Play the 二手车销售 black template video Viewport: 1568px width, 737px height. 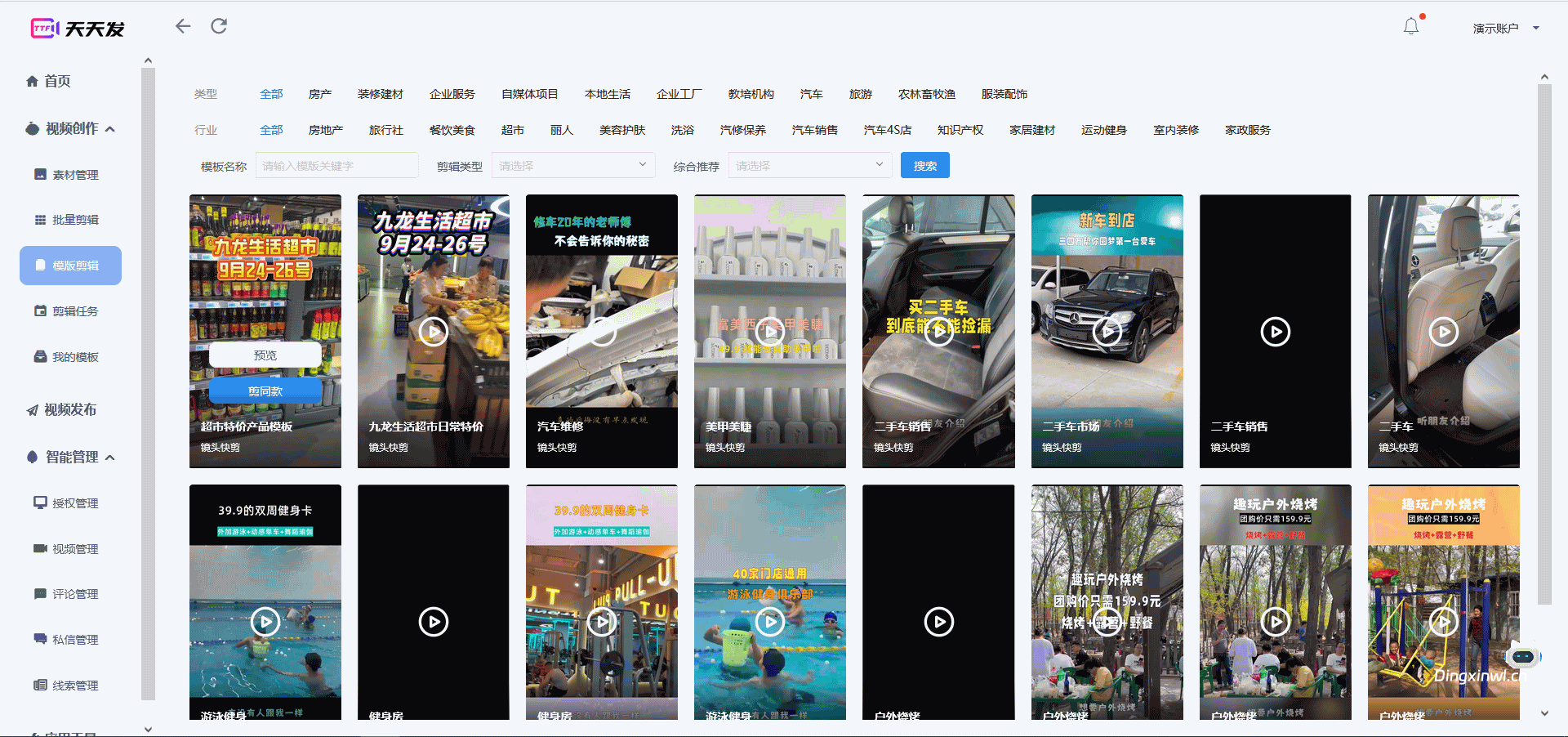click(x=1275, y=332)
